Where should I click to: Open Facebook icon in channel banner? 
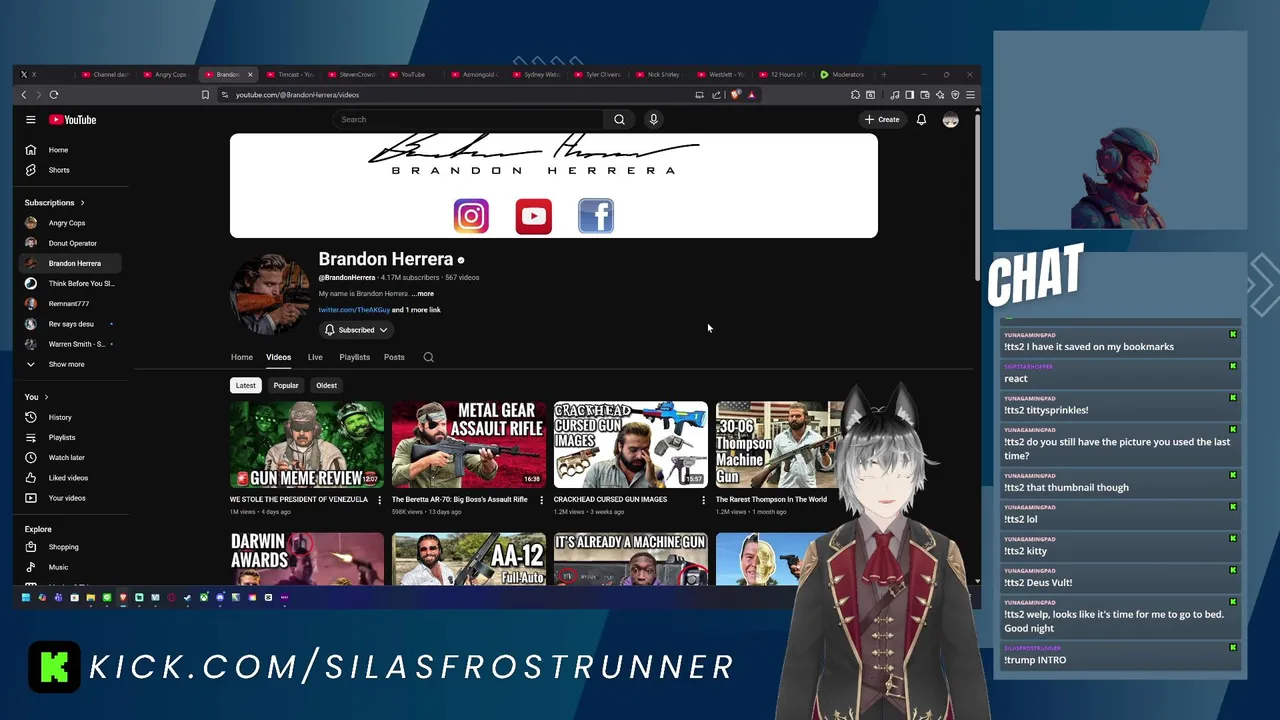595,216
